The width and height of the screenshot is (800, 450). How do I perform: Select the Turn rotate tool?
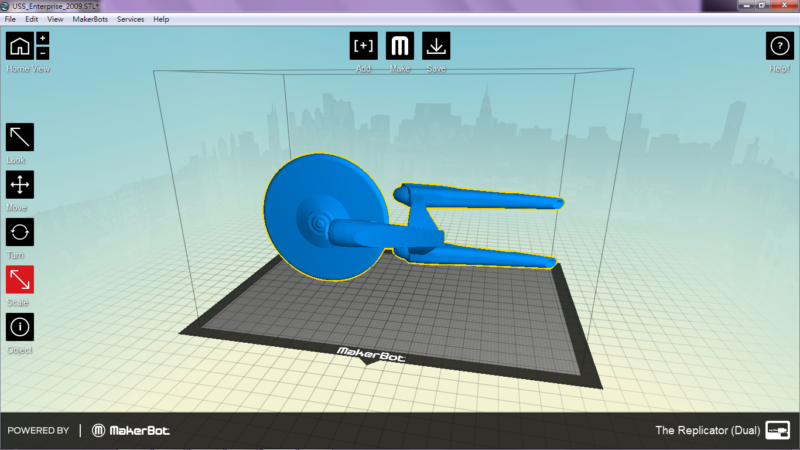coord(20,232)
